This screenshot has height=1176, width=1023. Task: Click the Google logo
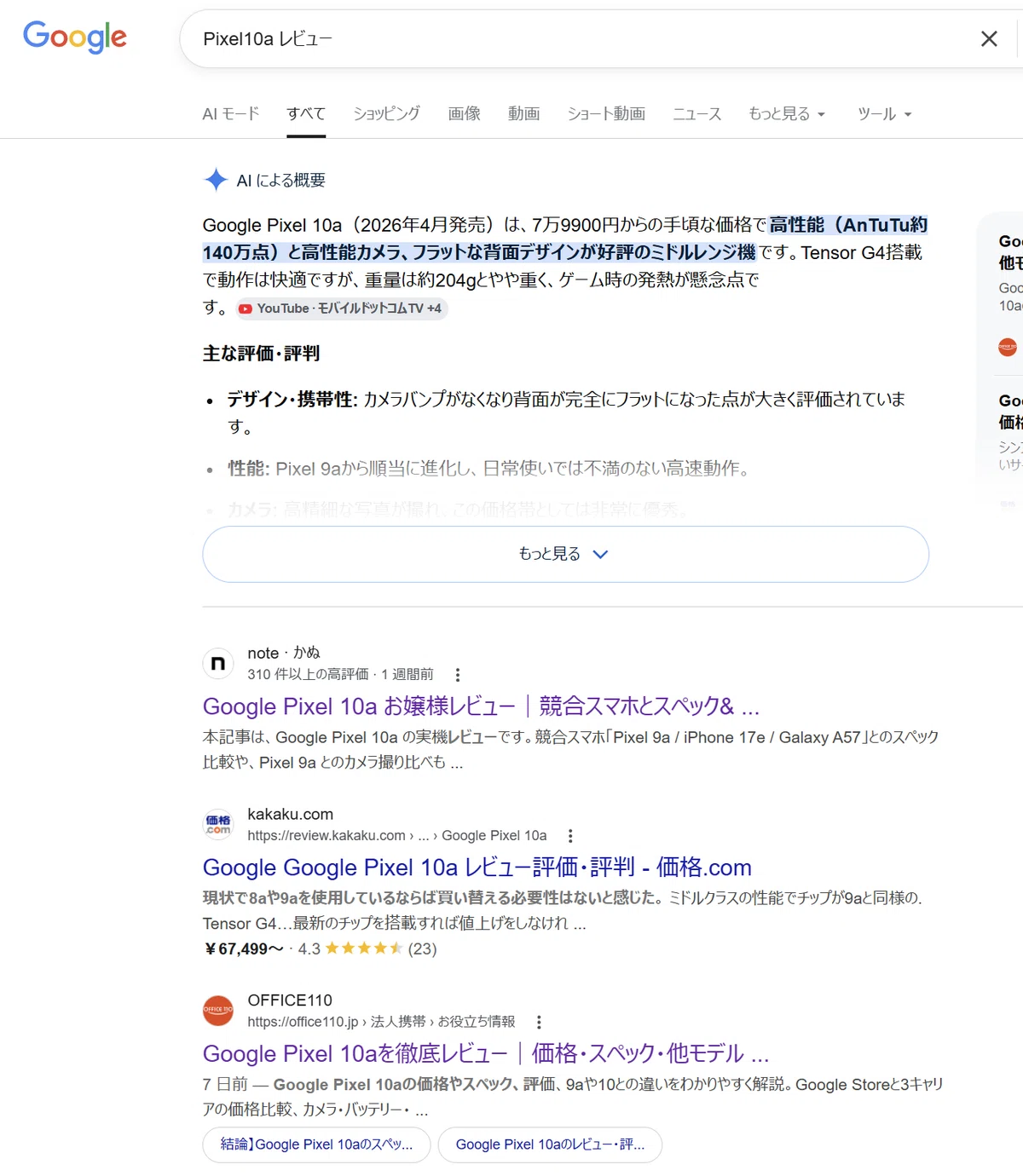(x=75, y=37)
